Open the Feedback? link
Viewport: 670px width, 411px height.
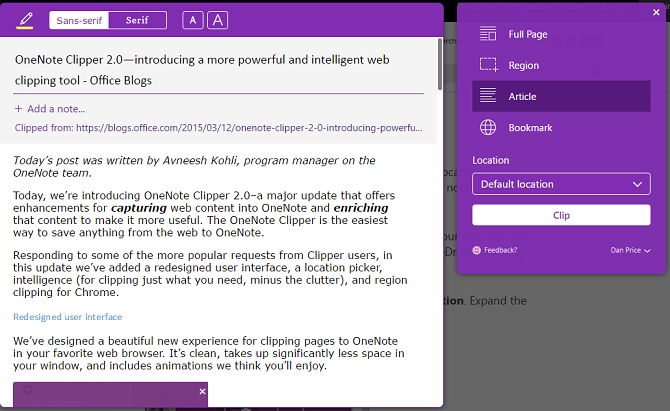500,250
